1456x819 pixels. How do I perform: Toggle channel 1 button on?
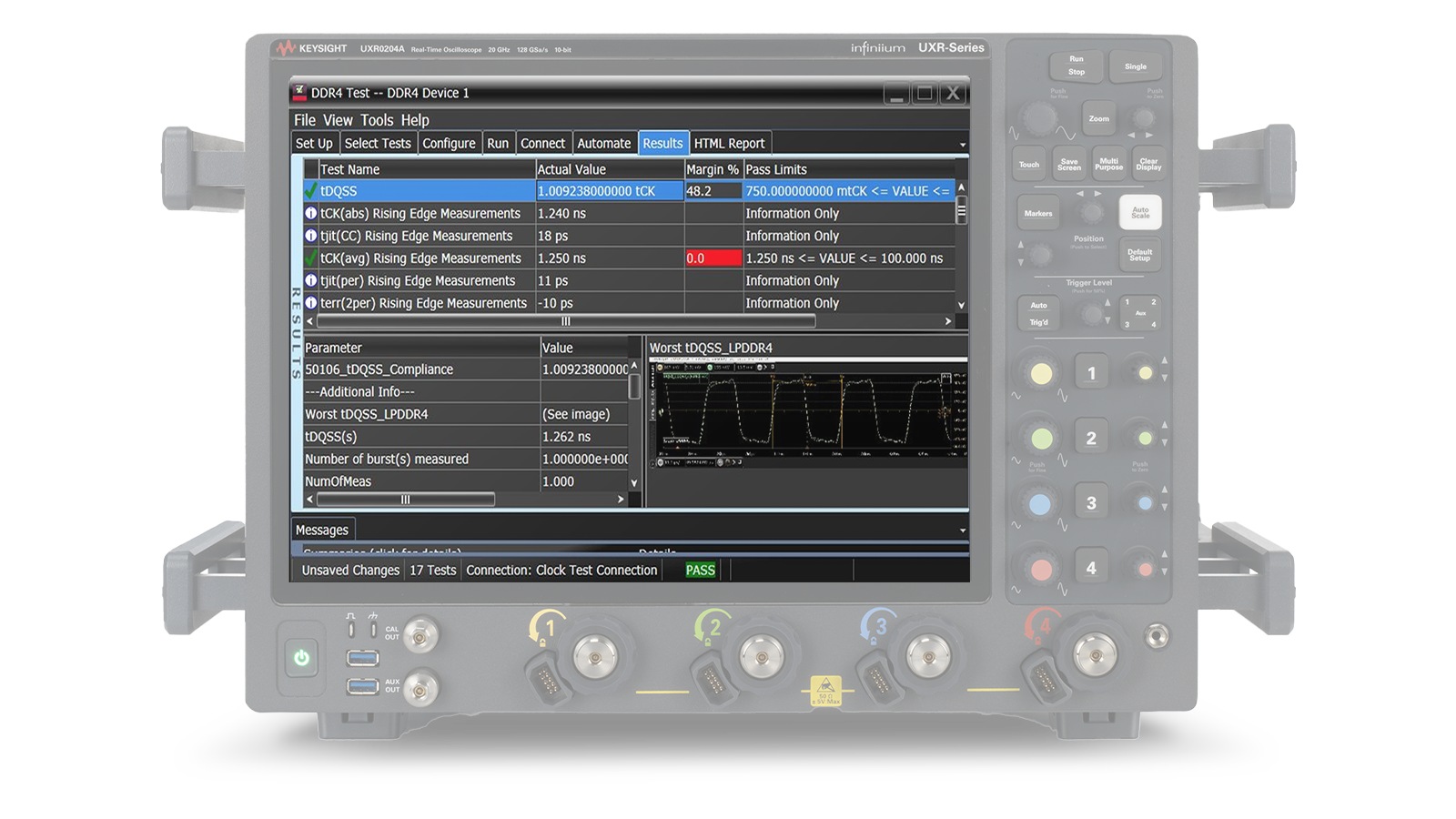click(x=1091, y=373)
